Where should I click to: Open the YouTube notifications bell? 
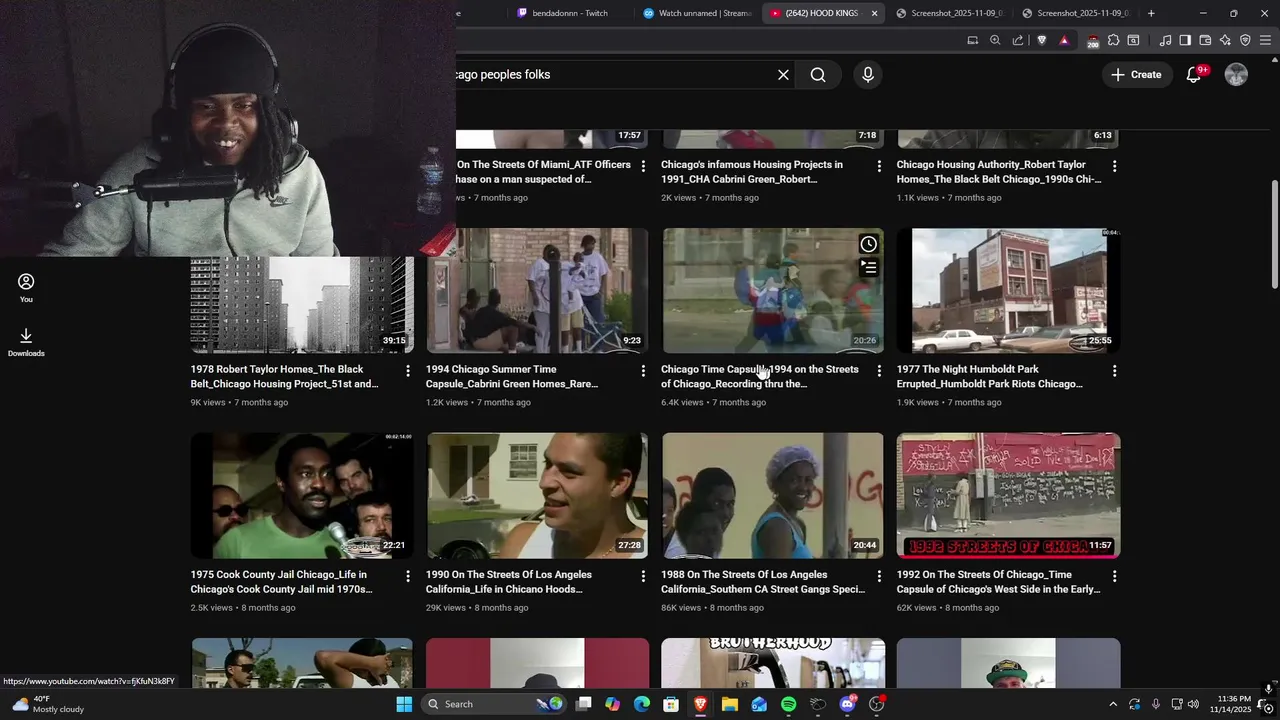[1194, 75]
